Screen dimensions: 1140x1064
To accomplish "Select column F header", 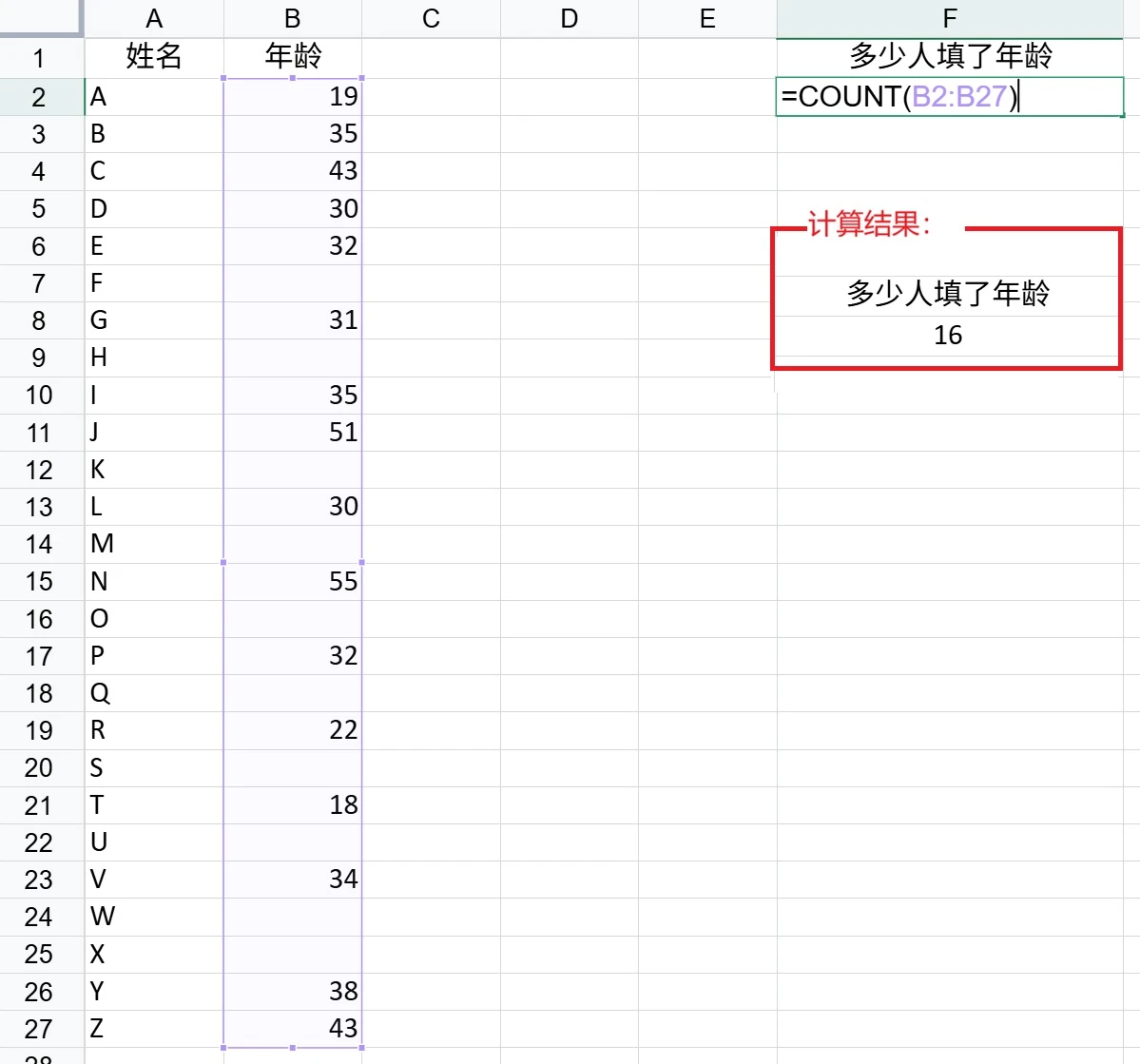I will pyautogui.click(x=950, y=18).
